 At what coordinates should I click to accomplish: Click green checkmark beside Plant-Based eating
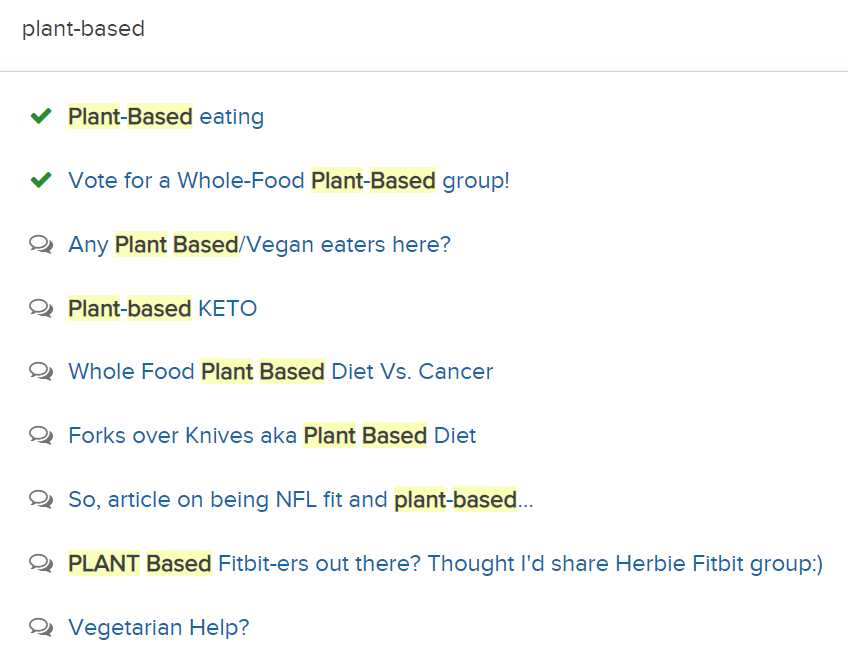[41, 116]
